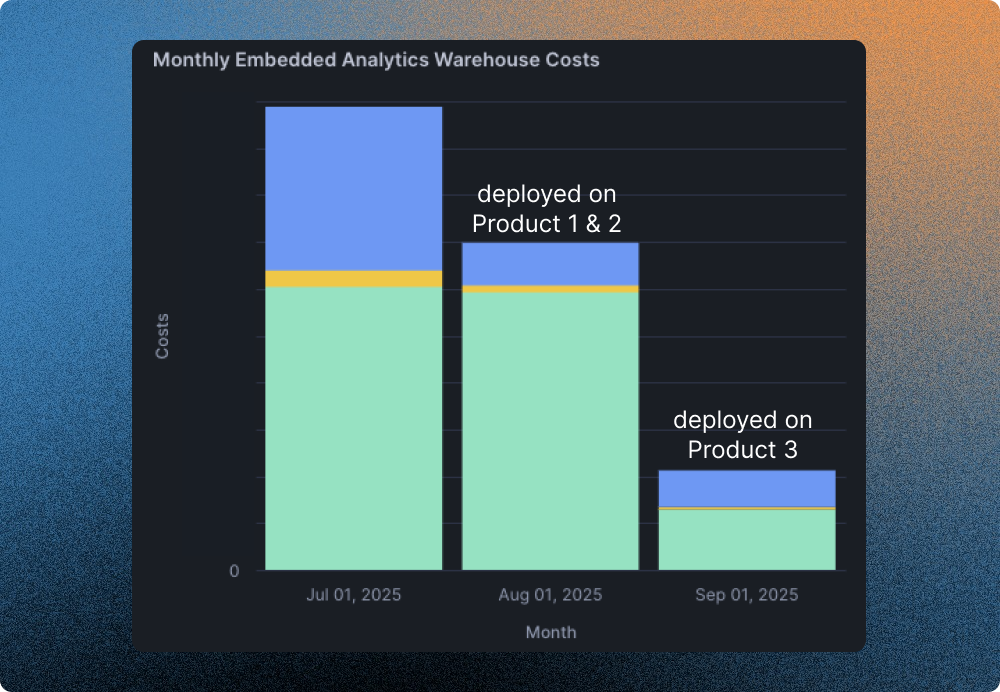
Task: Select the 'Month' x-axis title
Action: [x=550, y=632]
